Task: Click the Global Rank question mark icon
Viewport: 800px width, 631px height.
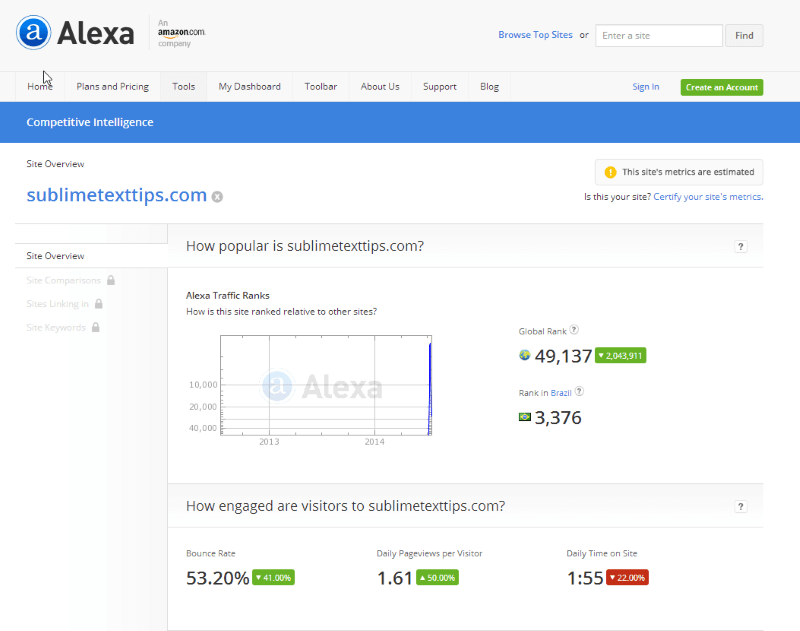Action: (x=574, y=330)
